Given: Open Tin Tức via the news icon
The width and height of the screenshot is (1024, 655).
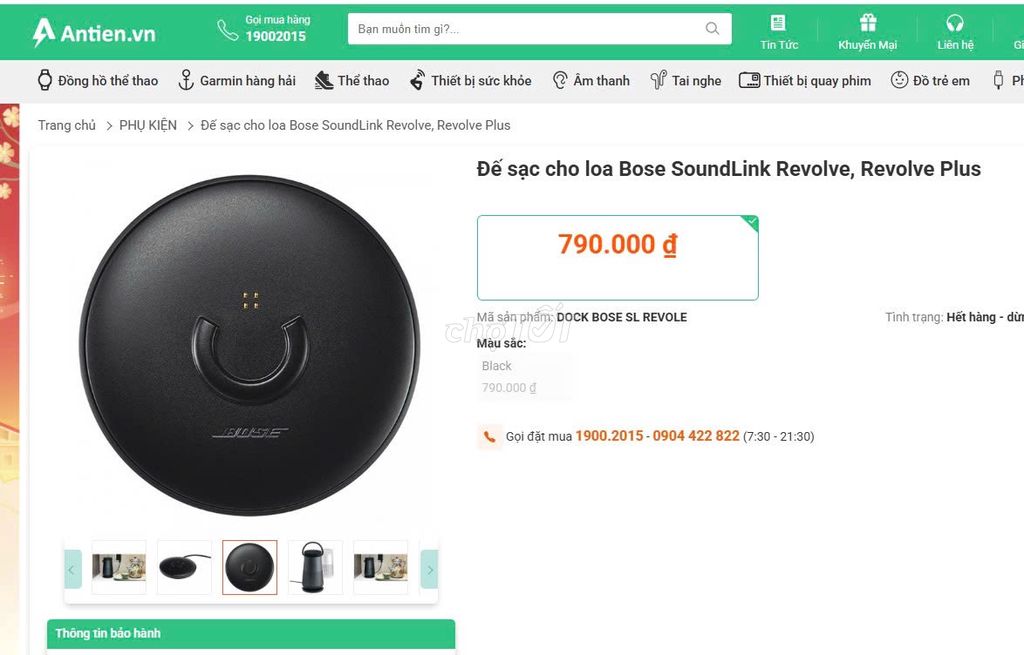Looking at the screenshot, I should point(777,21).
